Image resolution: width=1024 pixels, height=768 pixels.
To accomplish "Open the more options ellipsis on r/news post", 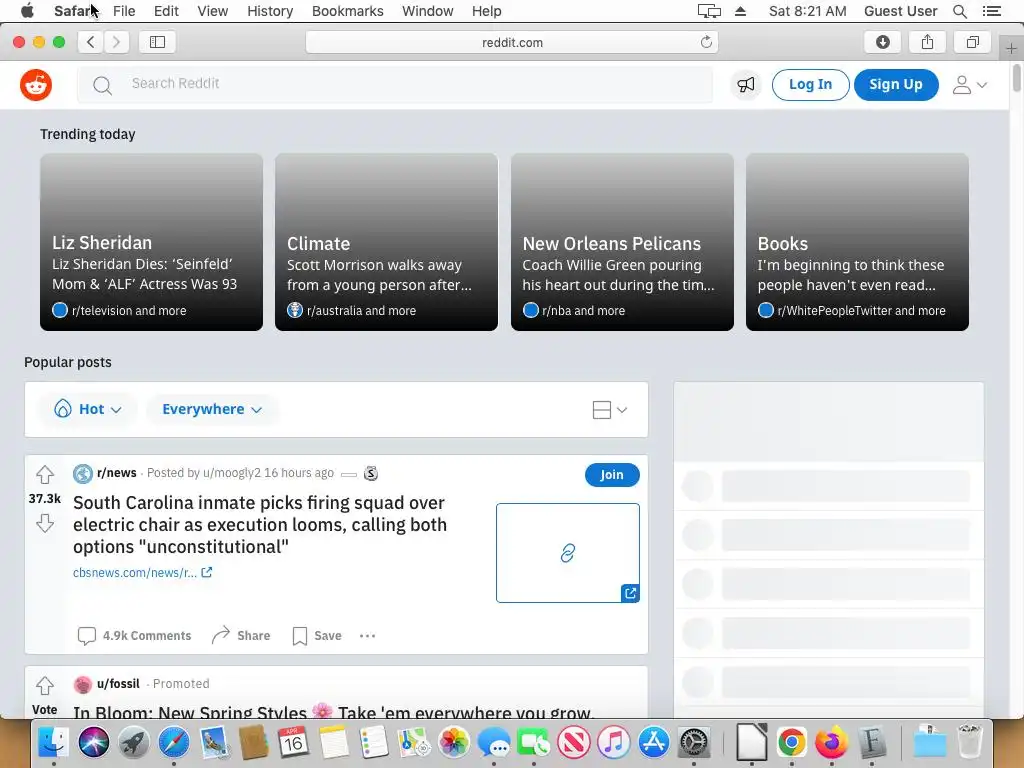I will tap(368, 636).
